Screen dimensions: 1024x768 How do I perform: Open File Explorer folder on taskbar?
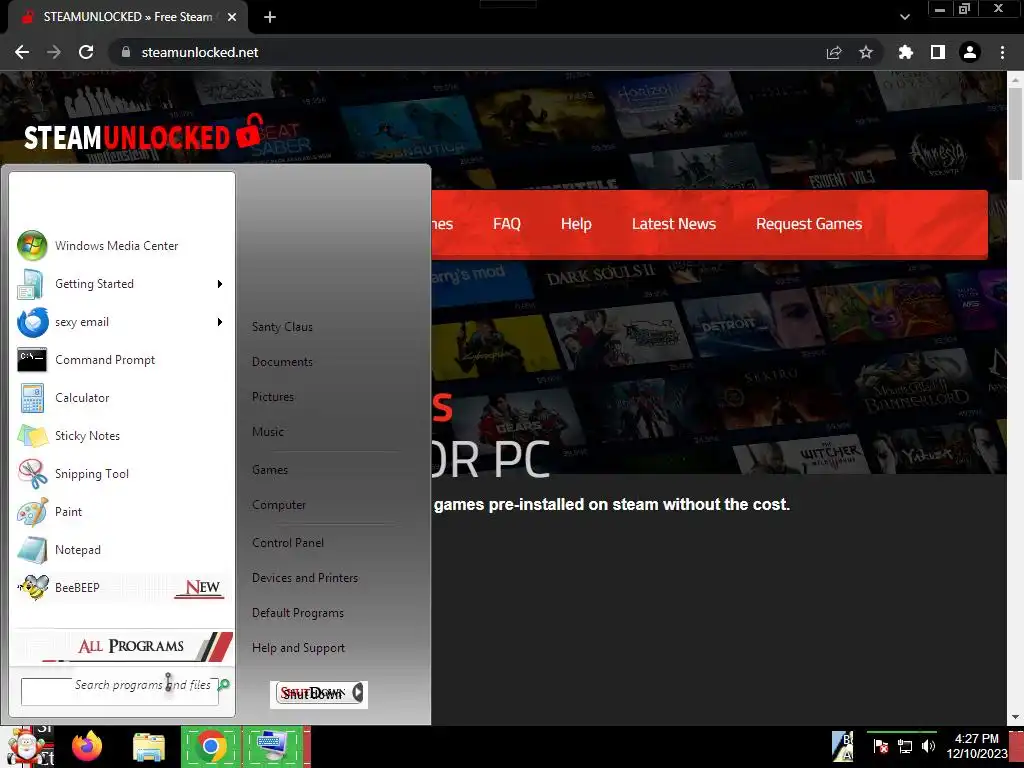(149, 747)
